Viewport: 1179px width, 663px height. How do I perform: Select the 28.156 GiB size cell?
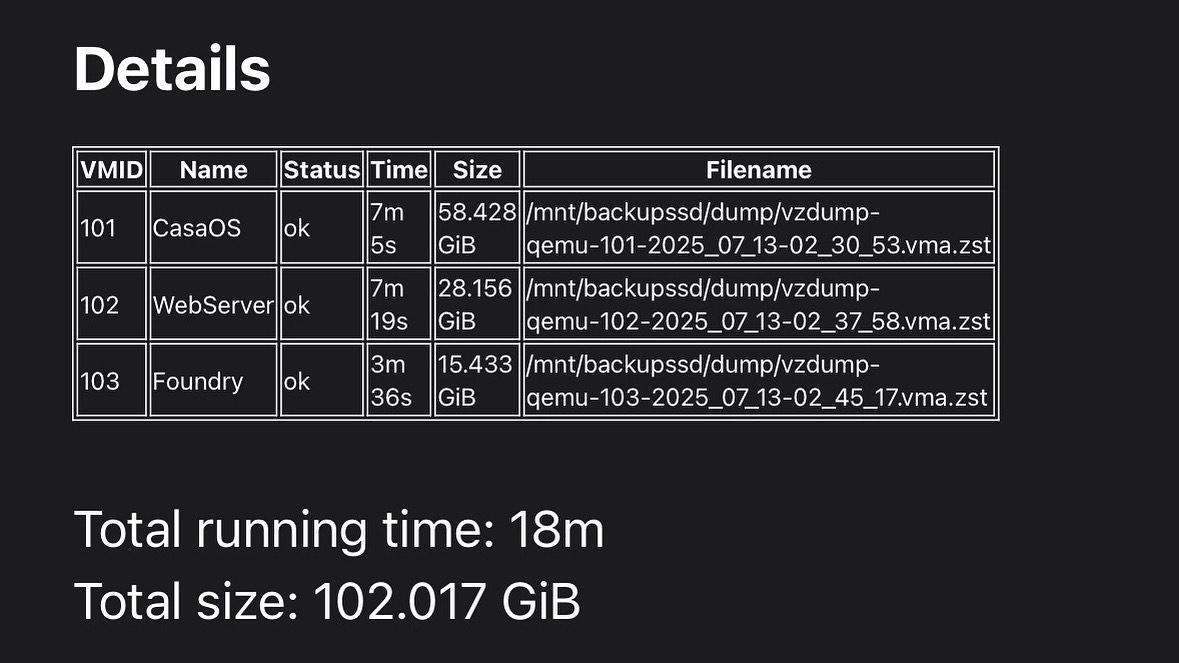pyautogui.click(x=477, y=304)
